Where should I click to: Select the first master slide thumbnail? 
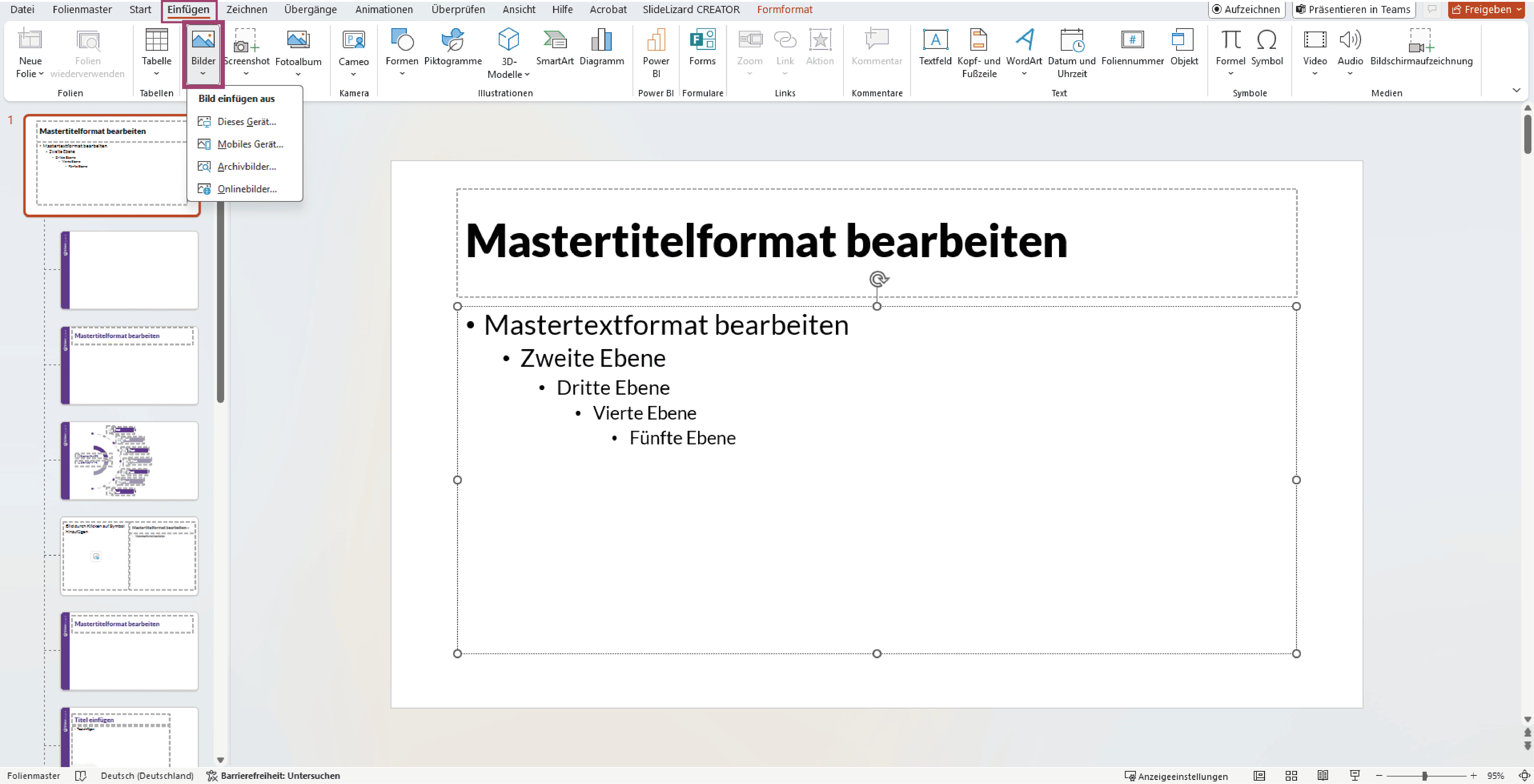pos(112,165)
